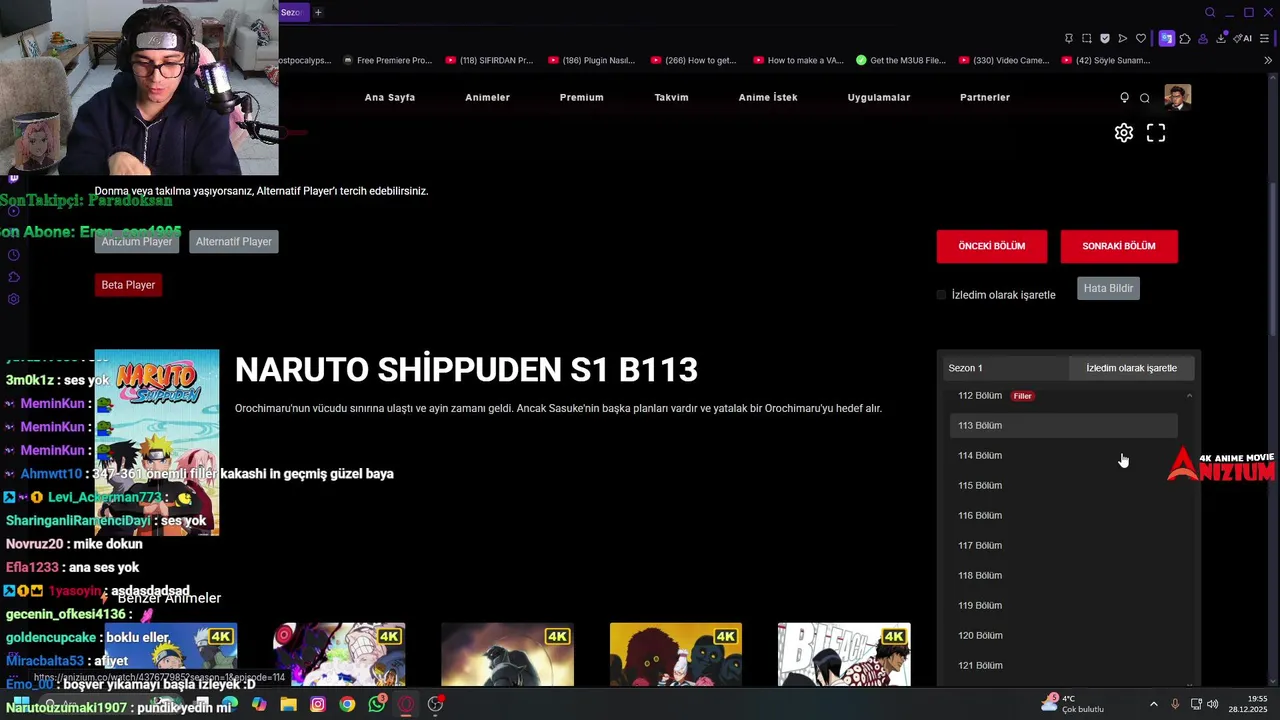Click the Hata Bildir report button
1280x720 pixels.
tap(1108, 288)
